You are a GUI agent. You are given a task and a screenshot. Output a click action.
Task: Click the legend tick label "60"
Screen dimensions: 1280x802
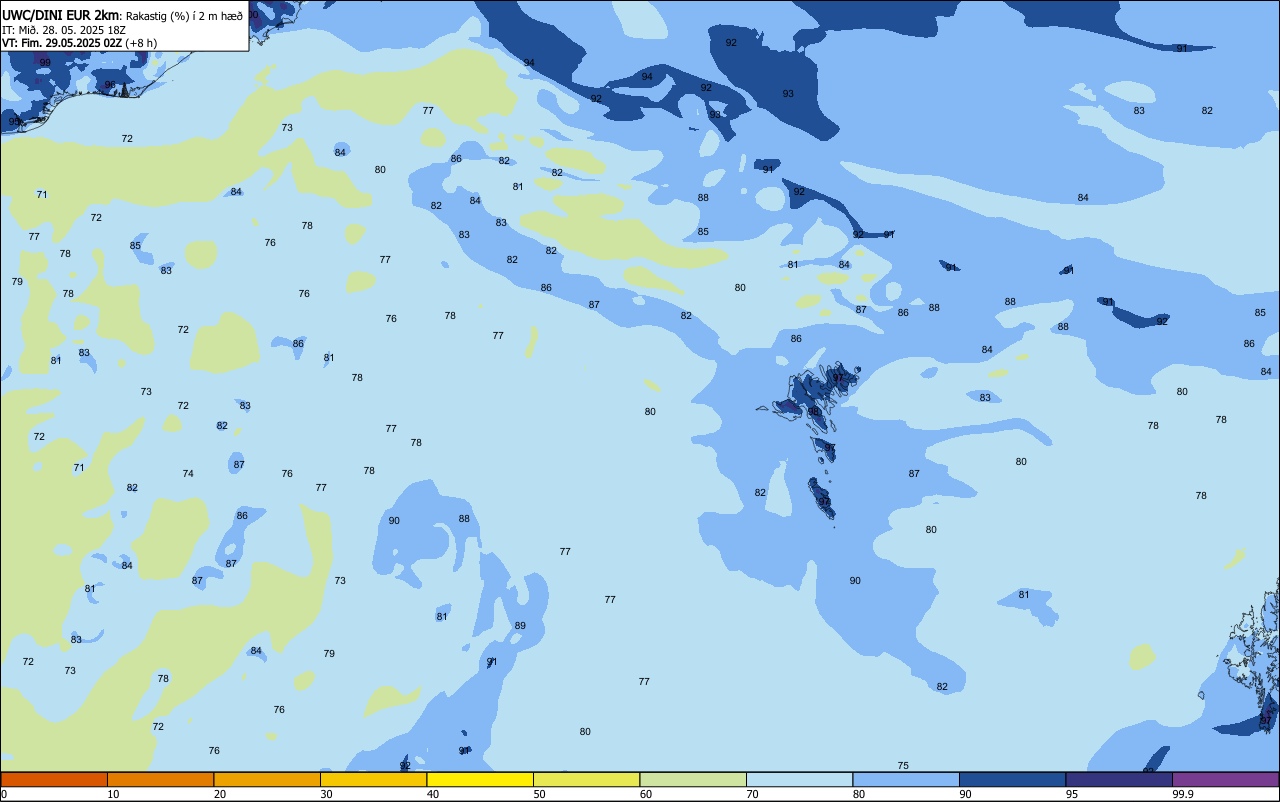point(646,794)
